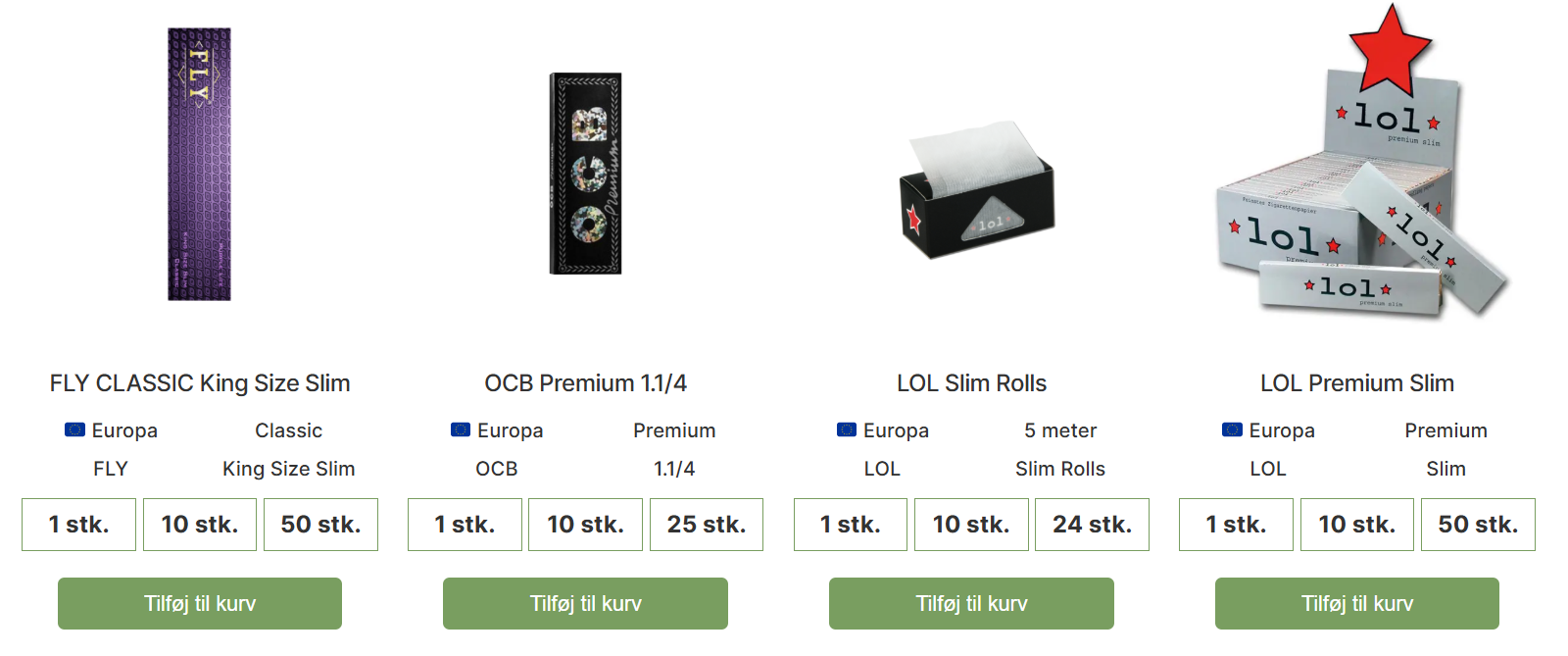
Task: Click the FLY Classic product image
Action: pyautogui.click(x=199, y=164)
